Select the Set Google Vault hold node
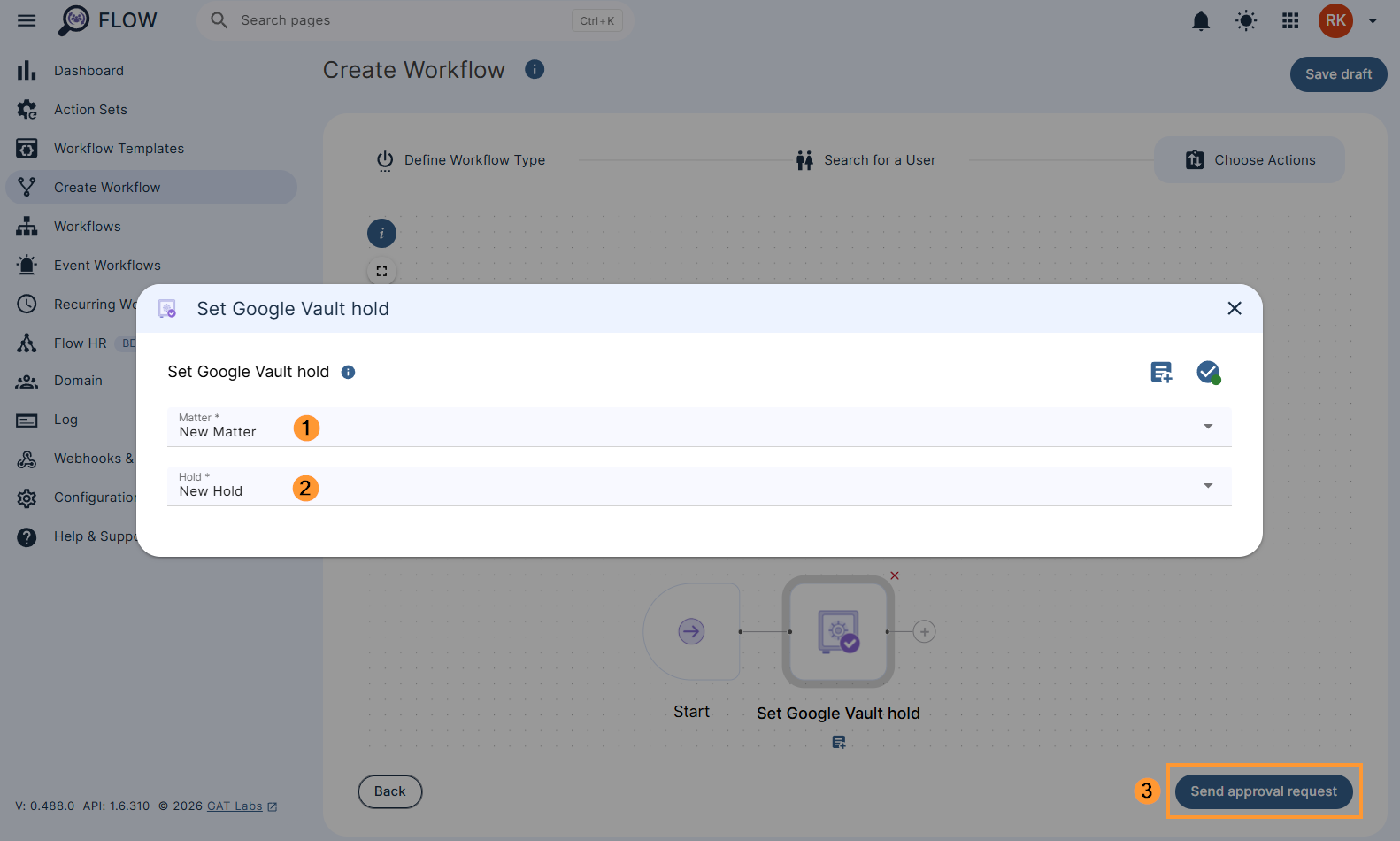The height and width of the screenshot is (841, 1400). [838, 631]
